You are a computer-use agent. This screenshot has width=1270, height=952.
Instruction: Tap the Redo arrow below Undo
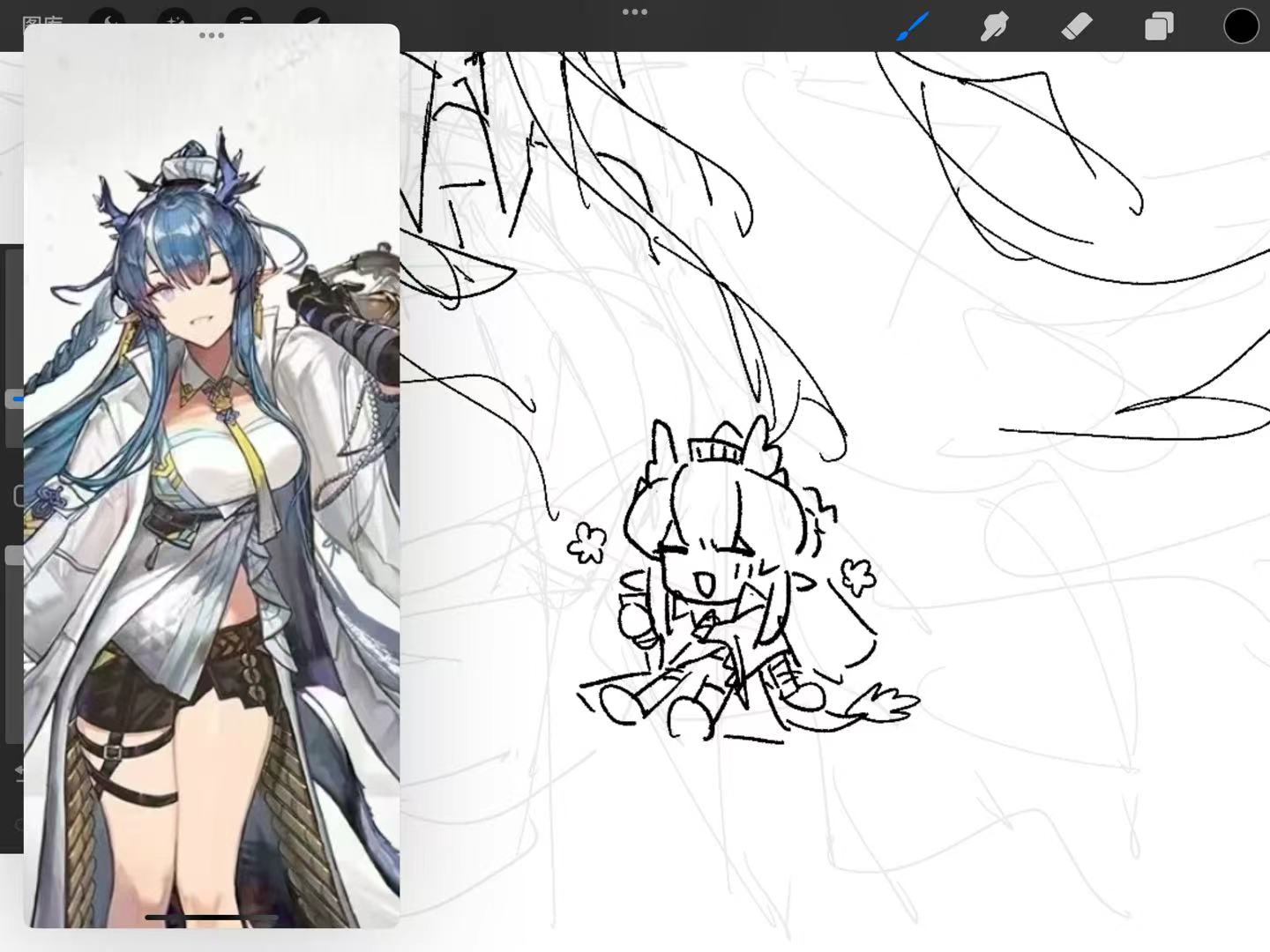[18, 825]
